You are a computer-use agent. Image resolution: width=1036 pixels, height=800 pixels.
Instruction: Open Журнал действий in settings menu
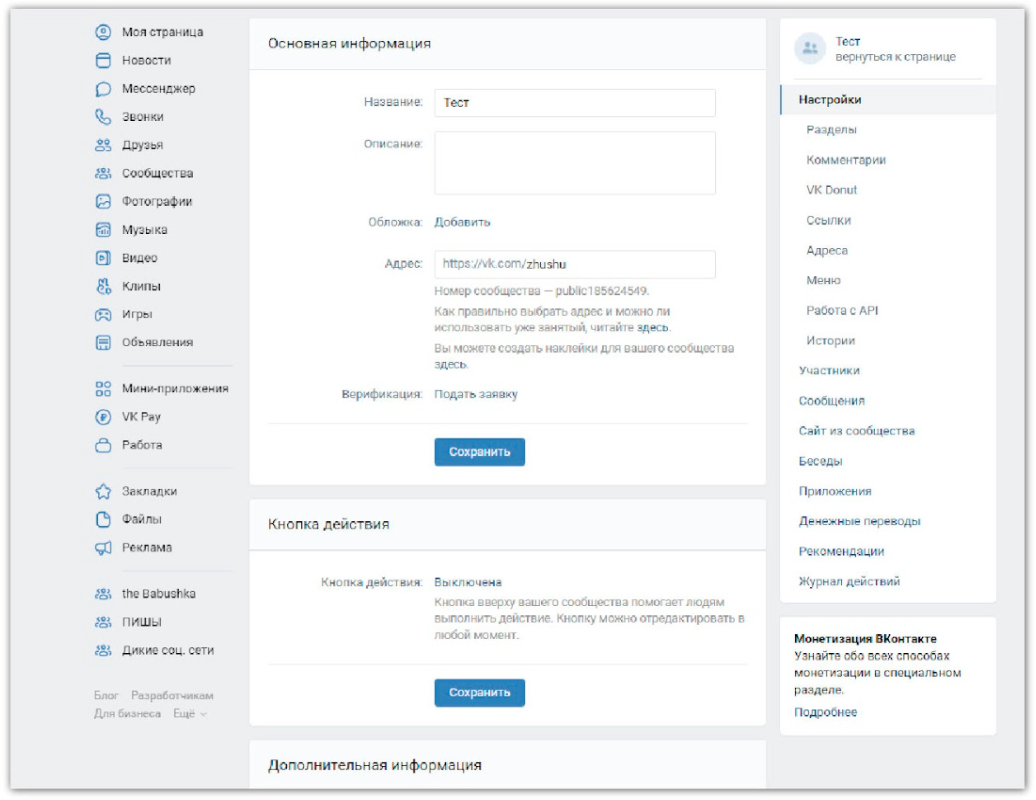point(849,581)
